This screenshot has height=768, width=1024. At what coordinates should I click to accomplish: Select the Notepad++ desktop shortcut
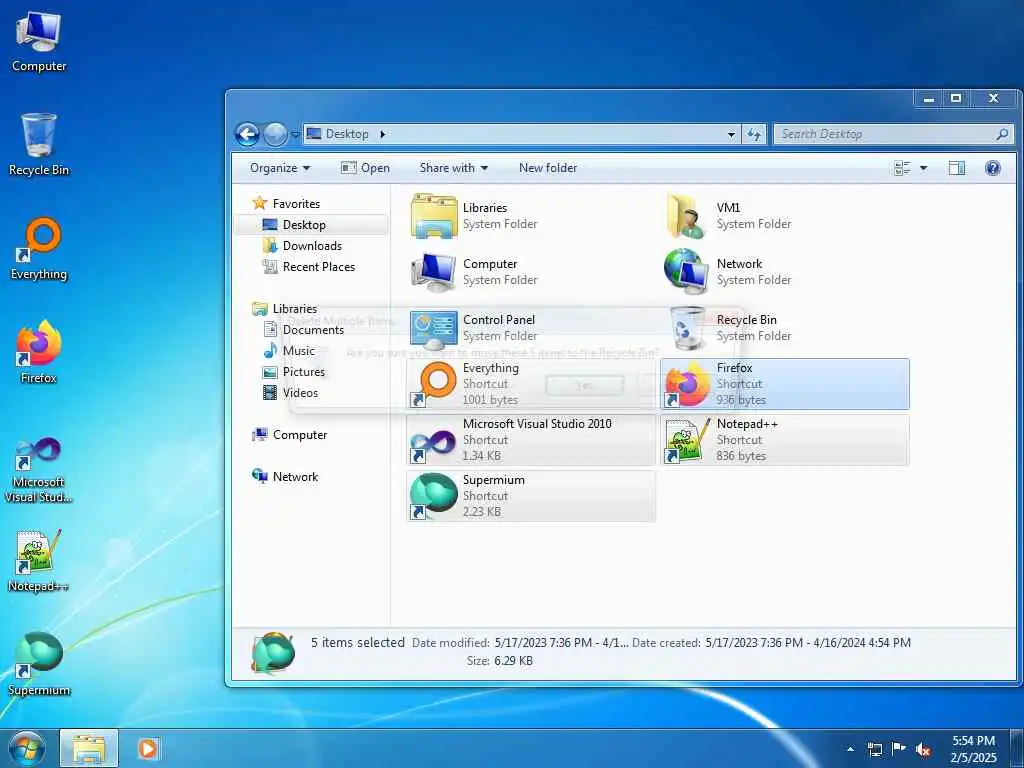(x=39, y=562)
